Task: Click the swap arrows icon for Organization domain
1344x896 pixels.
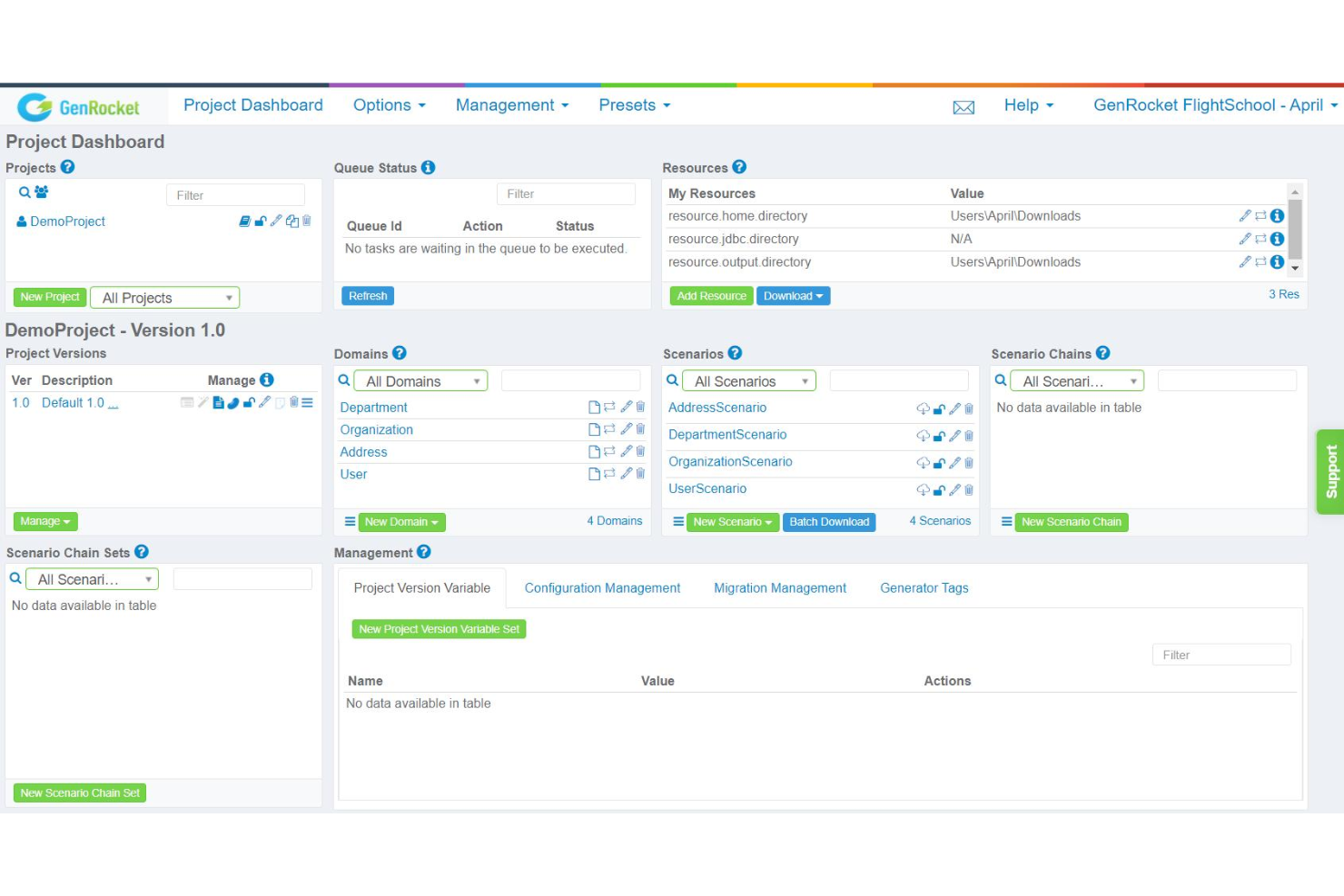Action: pos(609,429)
